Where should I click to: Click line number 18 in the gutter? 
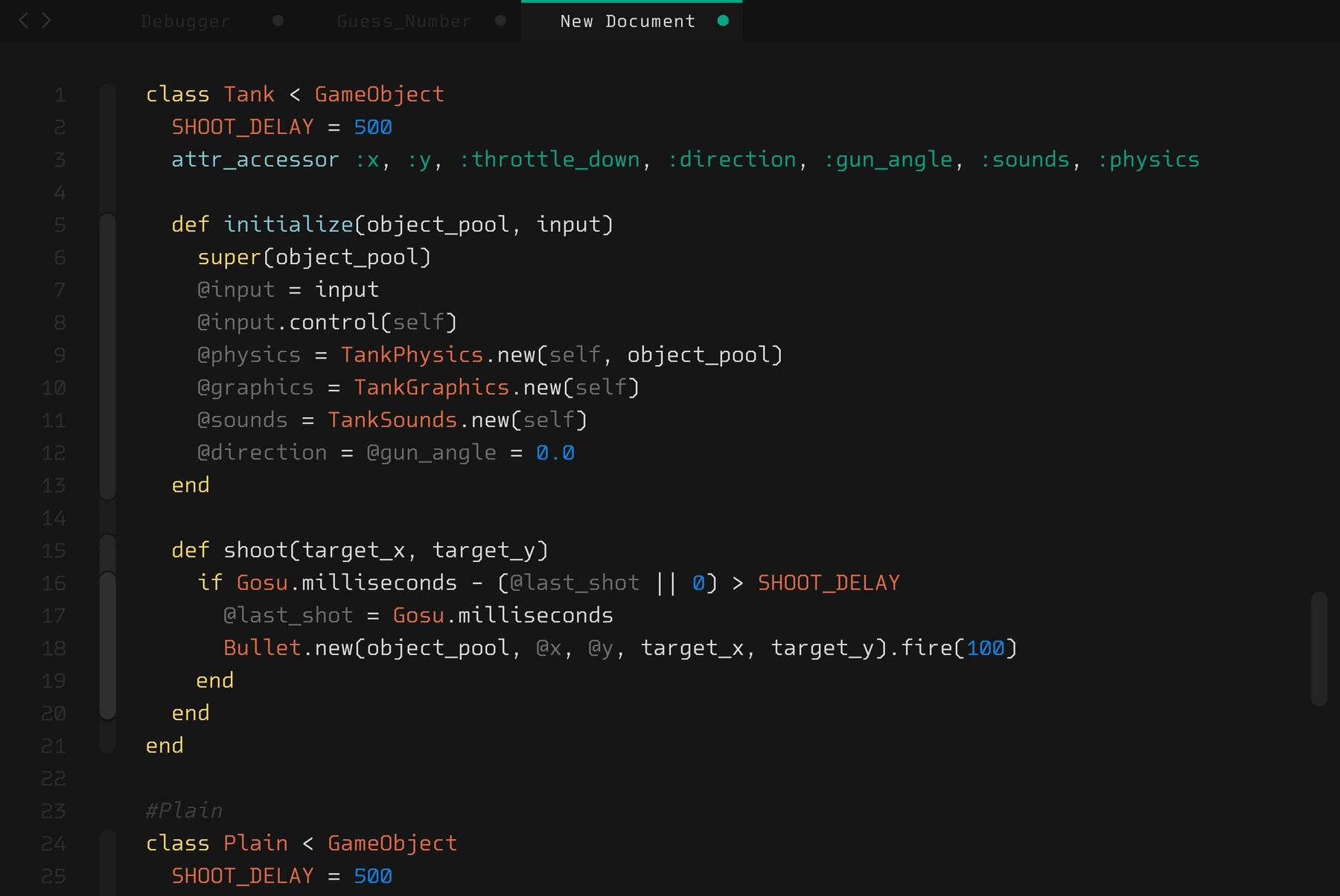coord(53,648)
